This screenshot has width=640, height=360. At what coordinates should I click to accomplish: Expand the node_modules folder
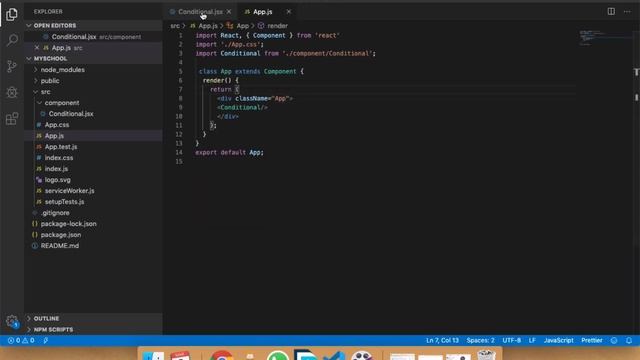pos(62,70)
